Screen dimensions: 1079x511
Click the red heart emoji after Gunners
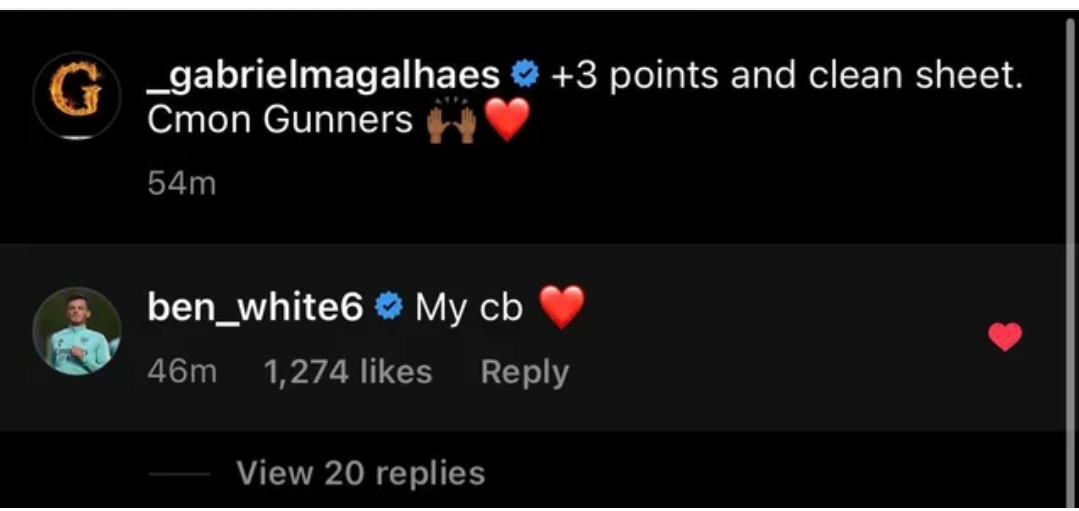point(508,120)
